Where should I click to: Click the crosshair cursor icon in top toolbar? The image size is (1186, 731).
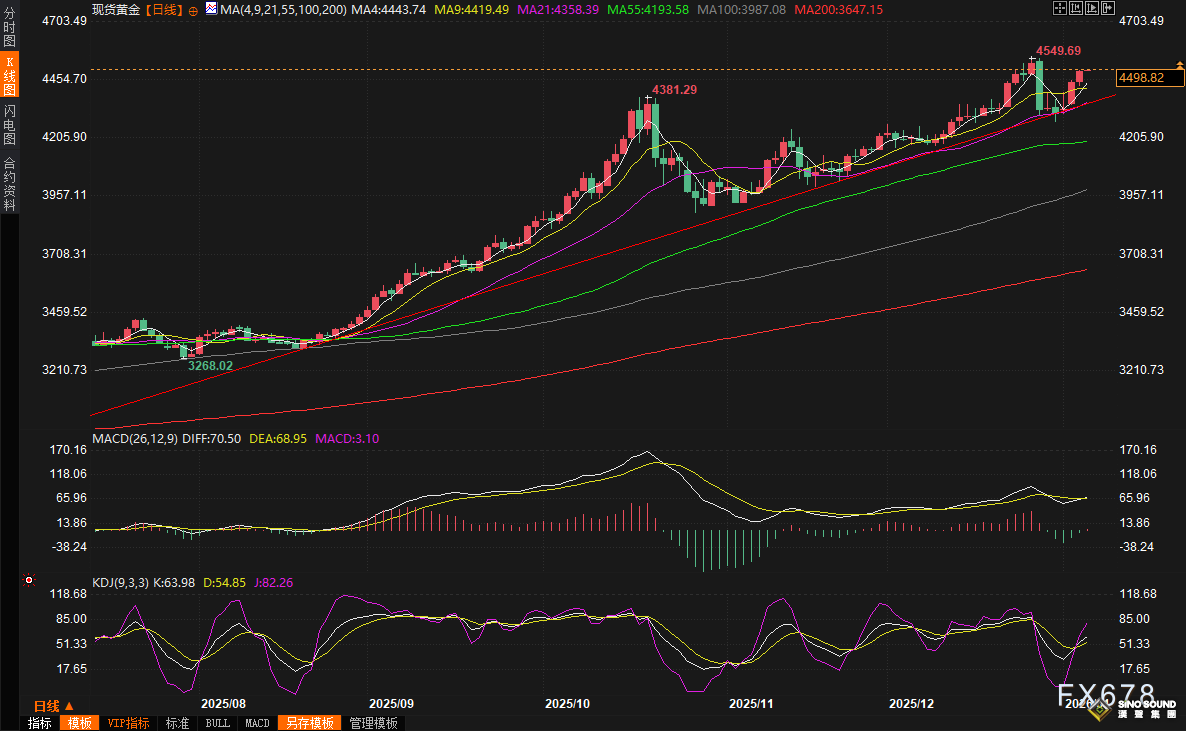[x=1060, y=8]
